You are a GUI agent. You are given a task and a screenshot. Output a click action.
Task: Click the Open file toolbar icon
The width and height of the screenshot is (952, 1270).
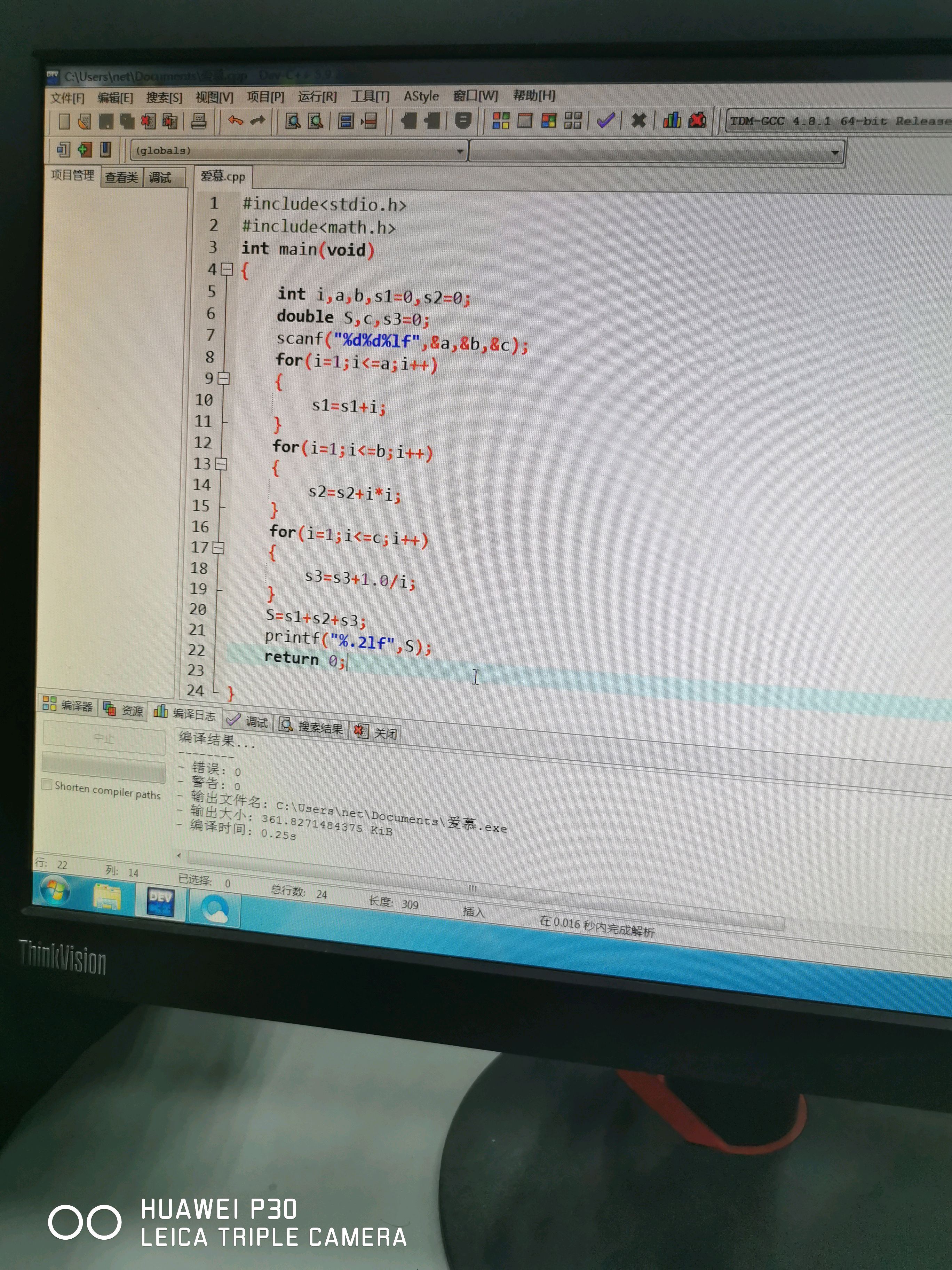click(84, 121)
